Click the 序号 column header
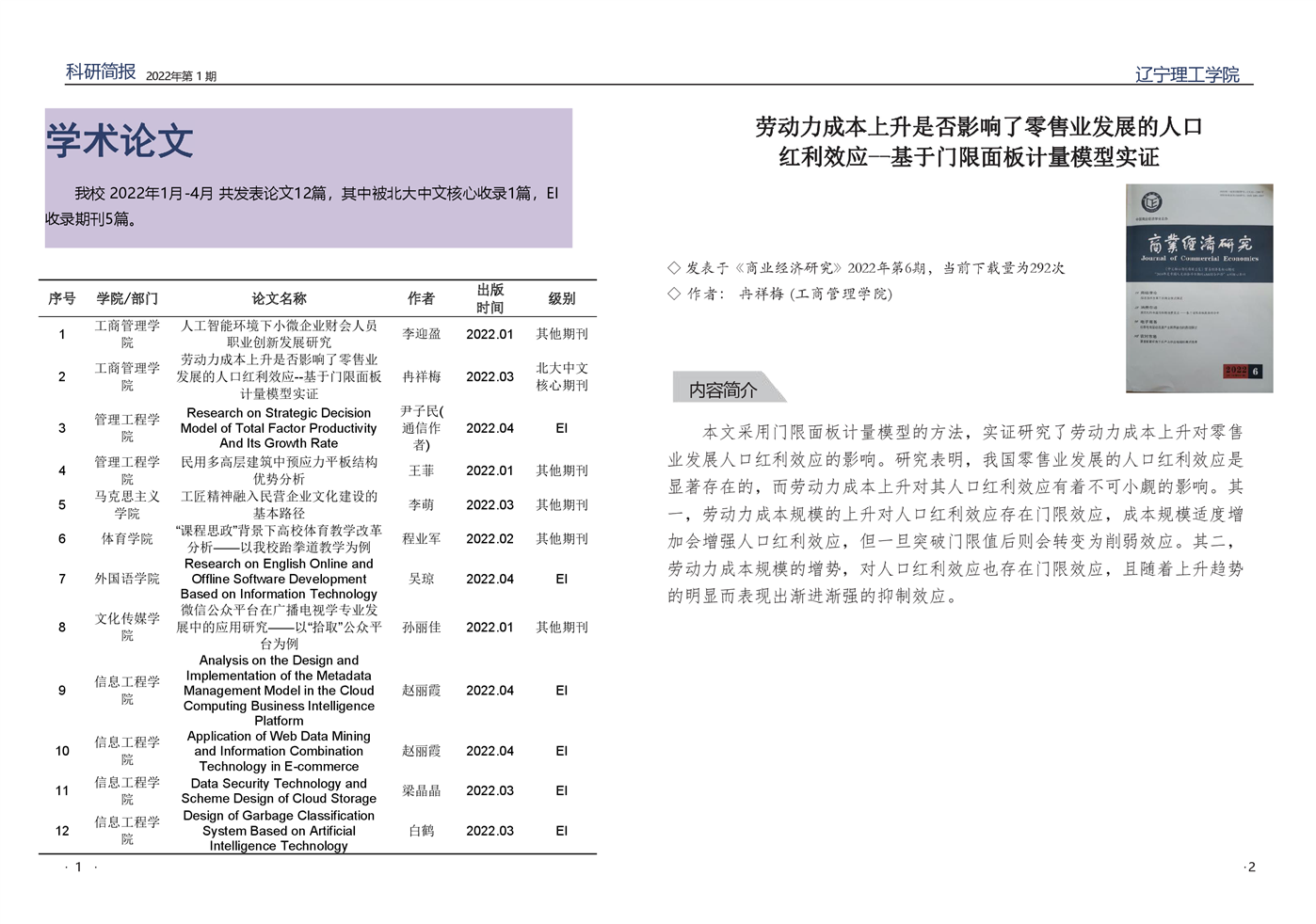 click(62, 298)
